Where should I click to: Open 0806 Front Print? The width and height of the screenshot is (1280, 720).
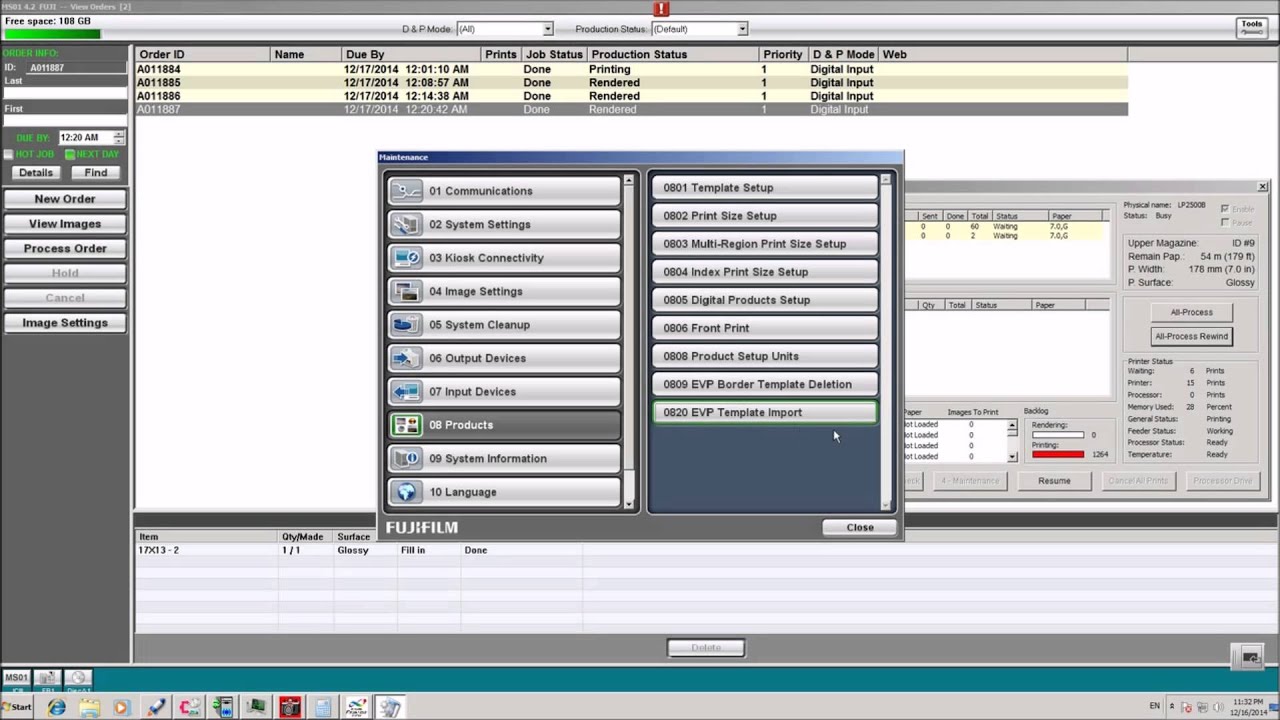point(765,328)
